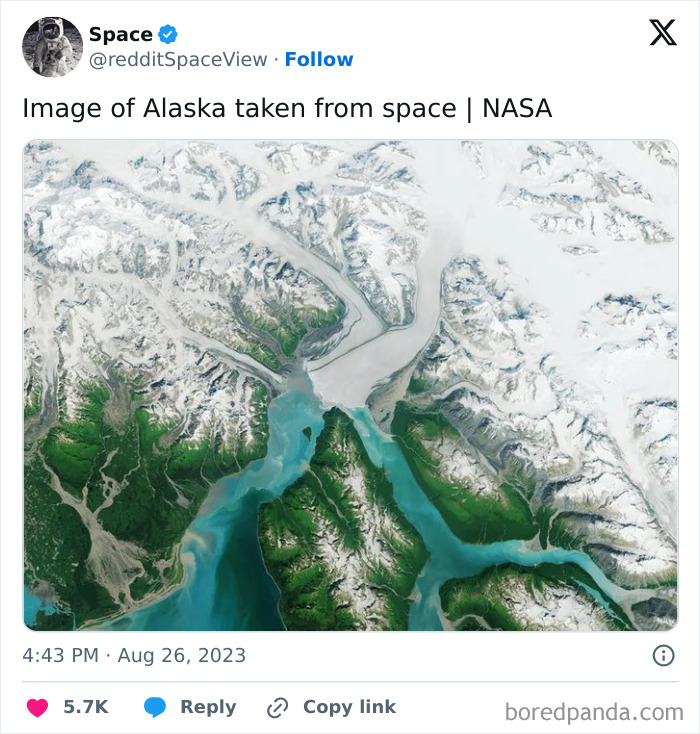Open the Space profile name link
Viewport: 700px width, 734px height.
121,34
